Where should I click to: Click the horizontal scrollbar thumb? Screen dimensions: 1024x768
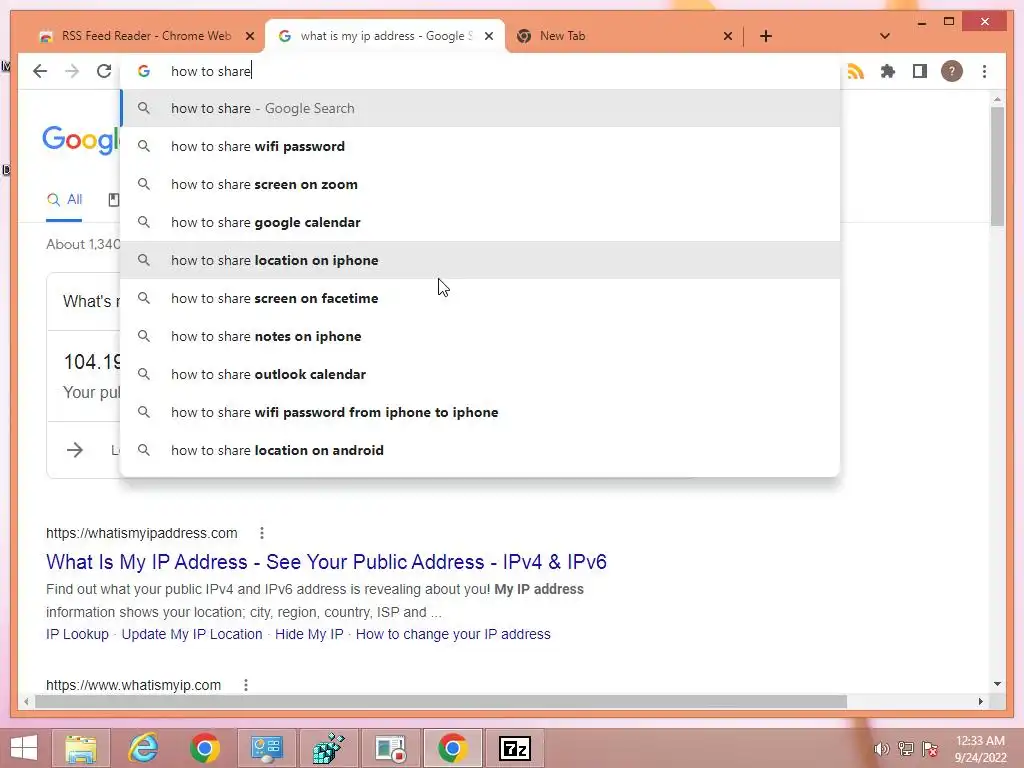441,701
